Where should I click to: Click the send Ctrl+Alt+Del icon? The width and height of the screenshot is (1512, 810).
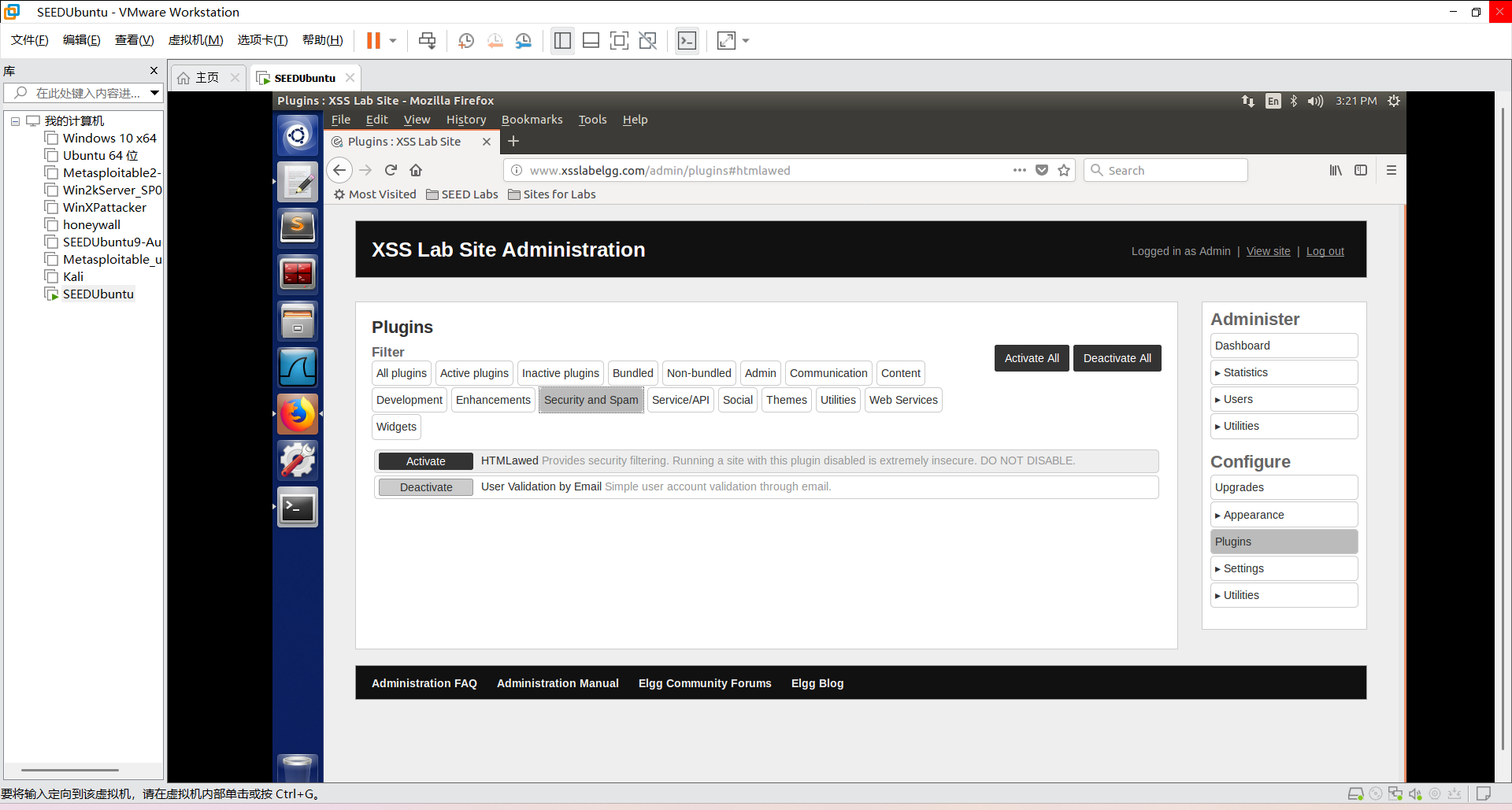tap(427, 40)
